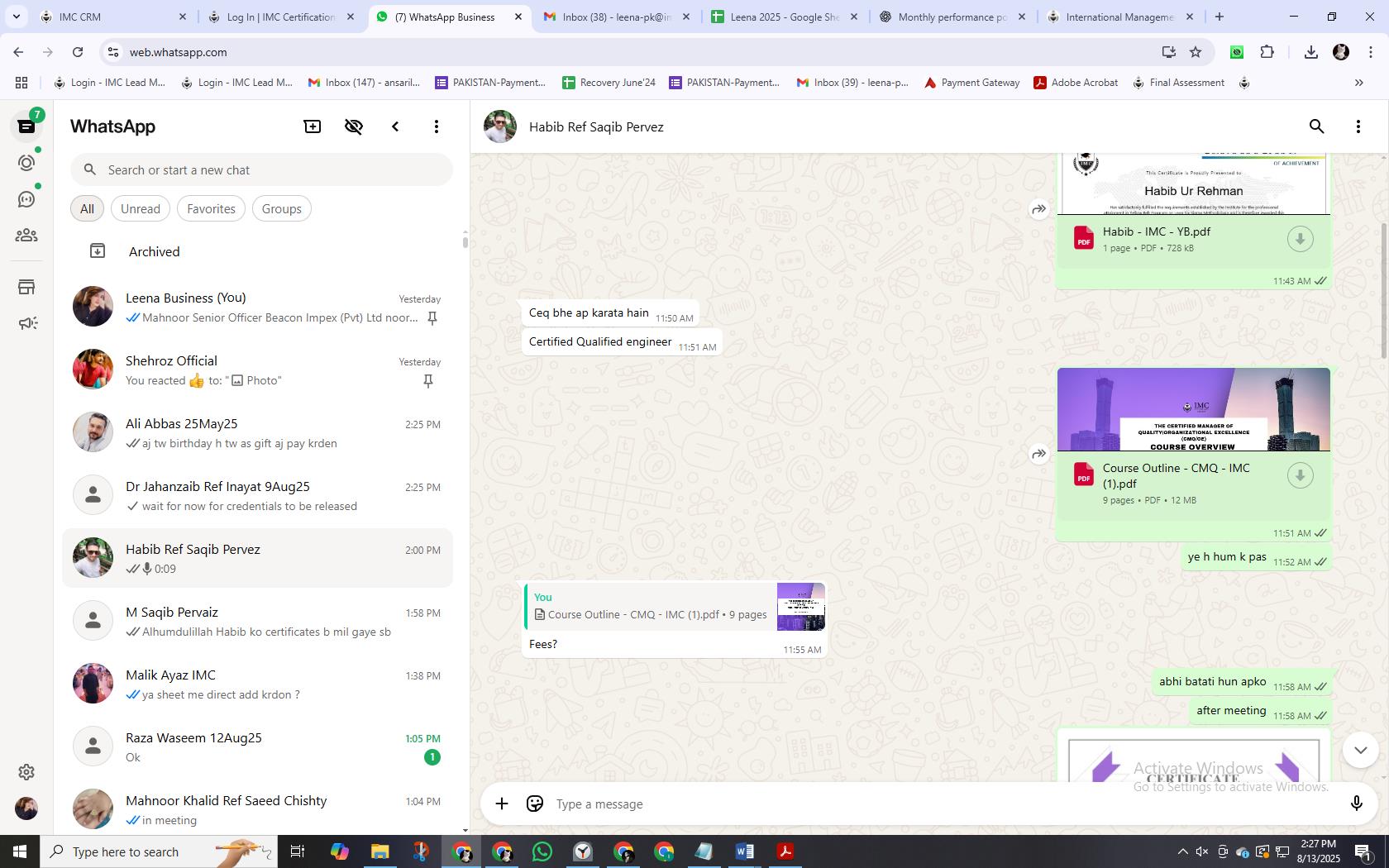Open the Mahnoor Khalid Ref Saeed Chishty chat
This screenshot has height=868, width=1389.
[x=257, y=809]
